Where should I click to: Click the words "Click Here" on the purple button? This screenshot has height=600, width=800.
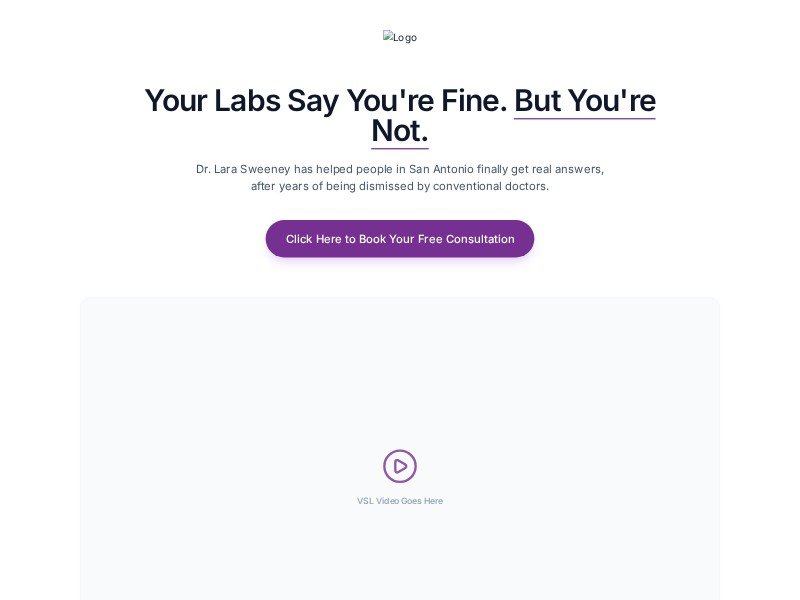(x=313, y=239)
